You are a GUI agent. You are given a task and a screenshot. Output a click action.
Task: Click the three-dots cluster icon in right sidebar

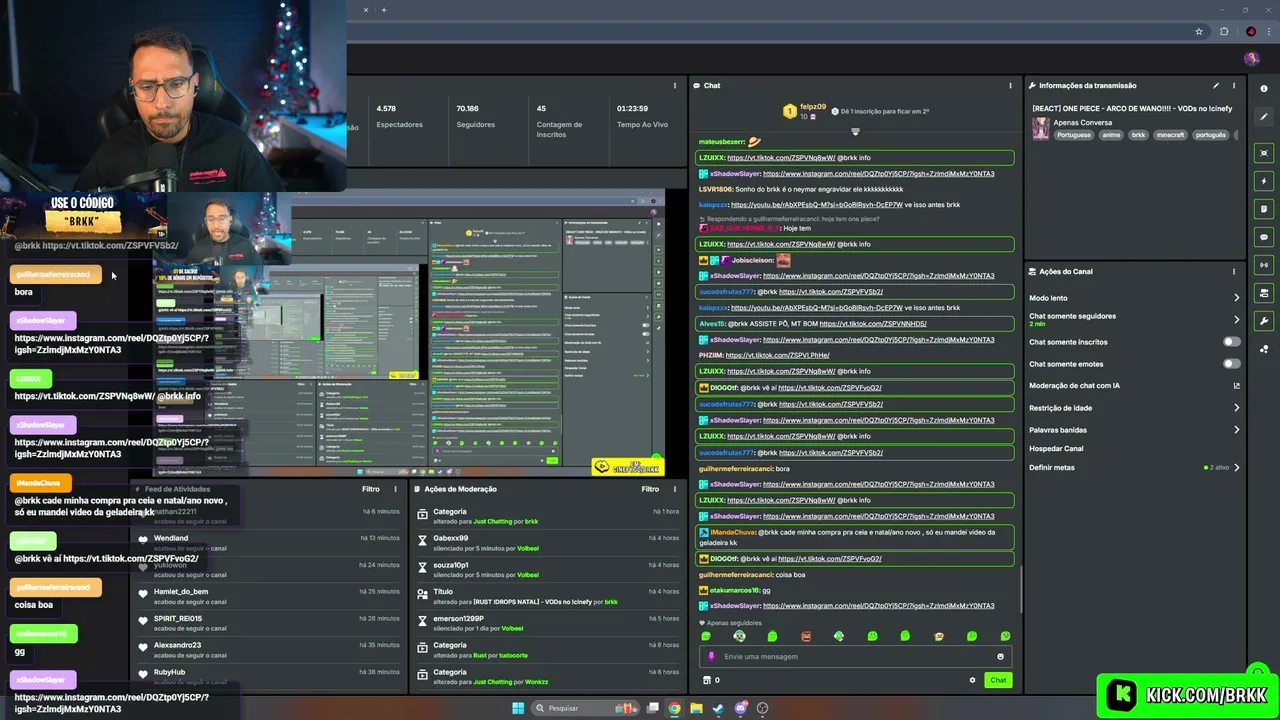click(1264, 349)
